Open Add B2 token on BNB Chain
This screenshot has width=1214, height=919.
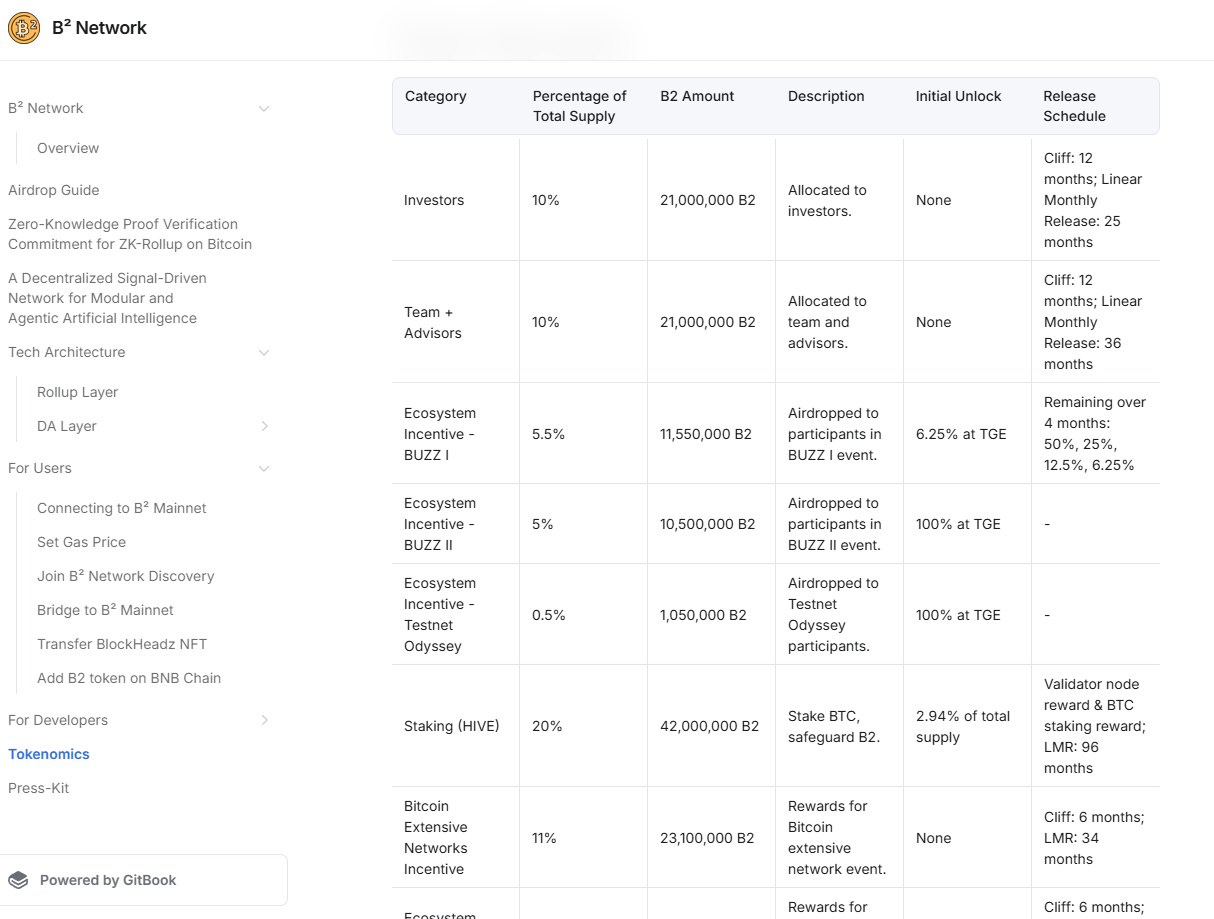(129, 678)
